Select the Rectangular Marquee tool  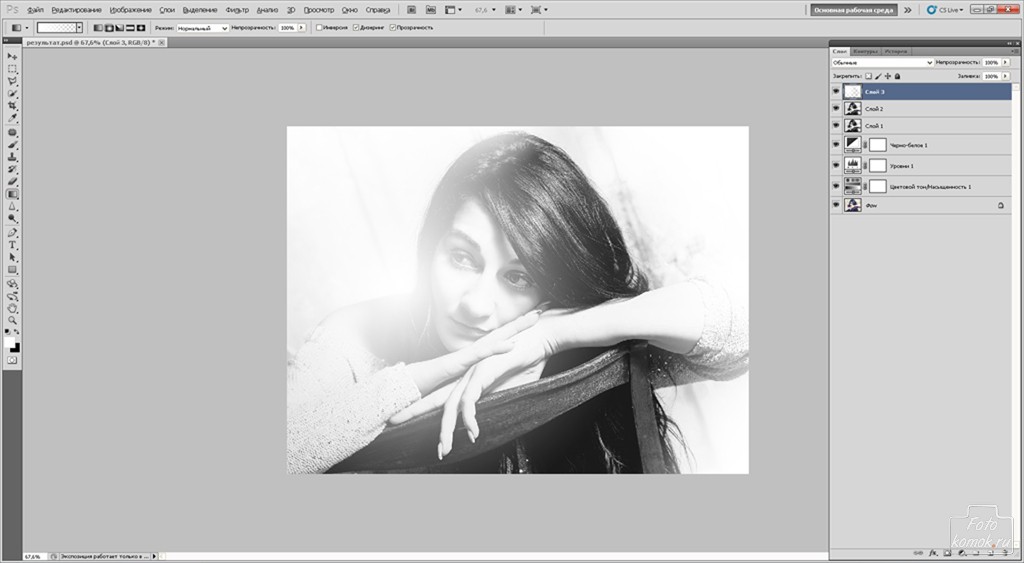pos(12,69)
